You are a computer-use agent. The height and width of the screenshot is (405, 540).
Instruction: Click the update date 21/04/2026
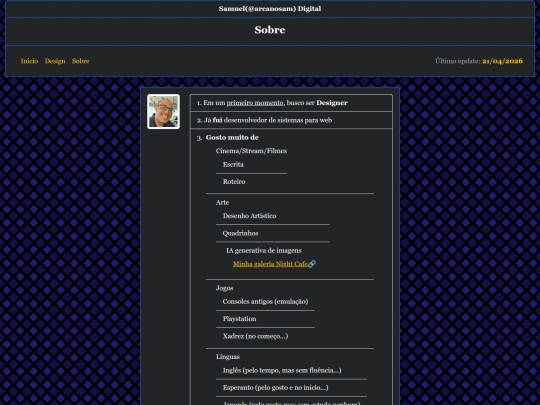502,61
